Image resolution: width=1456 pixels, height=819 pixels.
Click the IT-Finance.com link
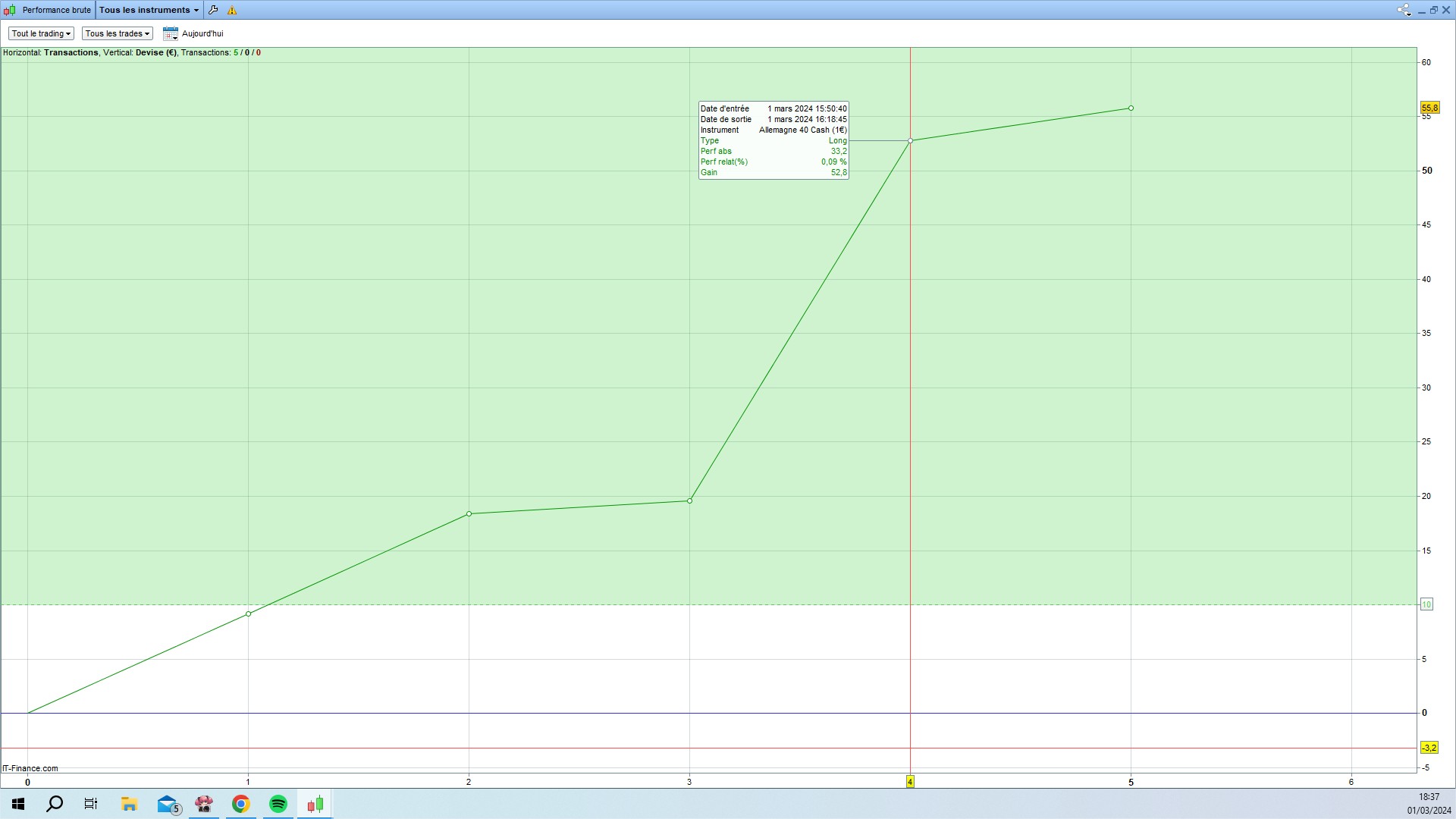point(30,768)
